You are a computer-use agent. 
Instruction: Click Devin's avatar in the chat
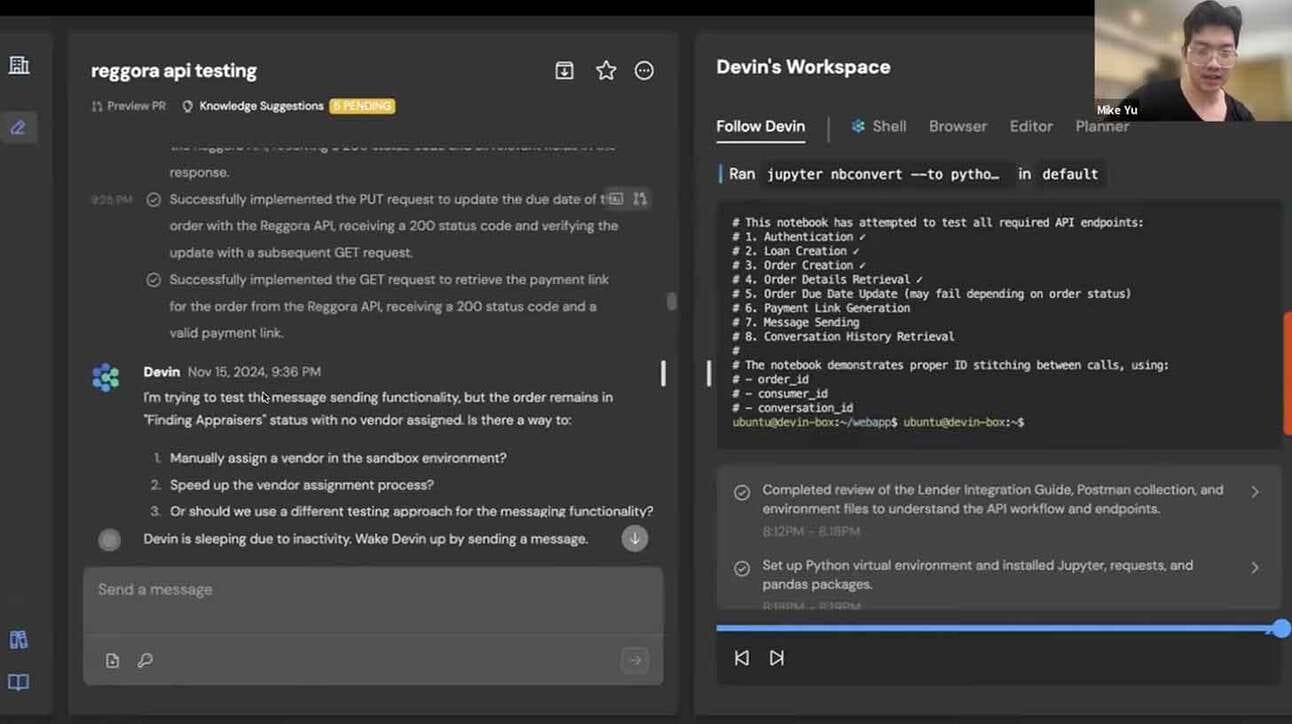tap(106, 377)
